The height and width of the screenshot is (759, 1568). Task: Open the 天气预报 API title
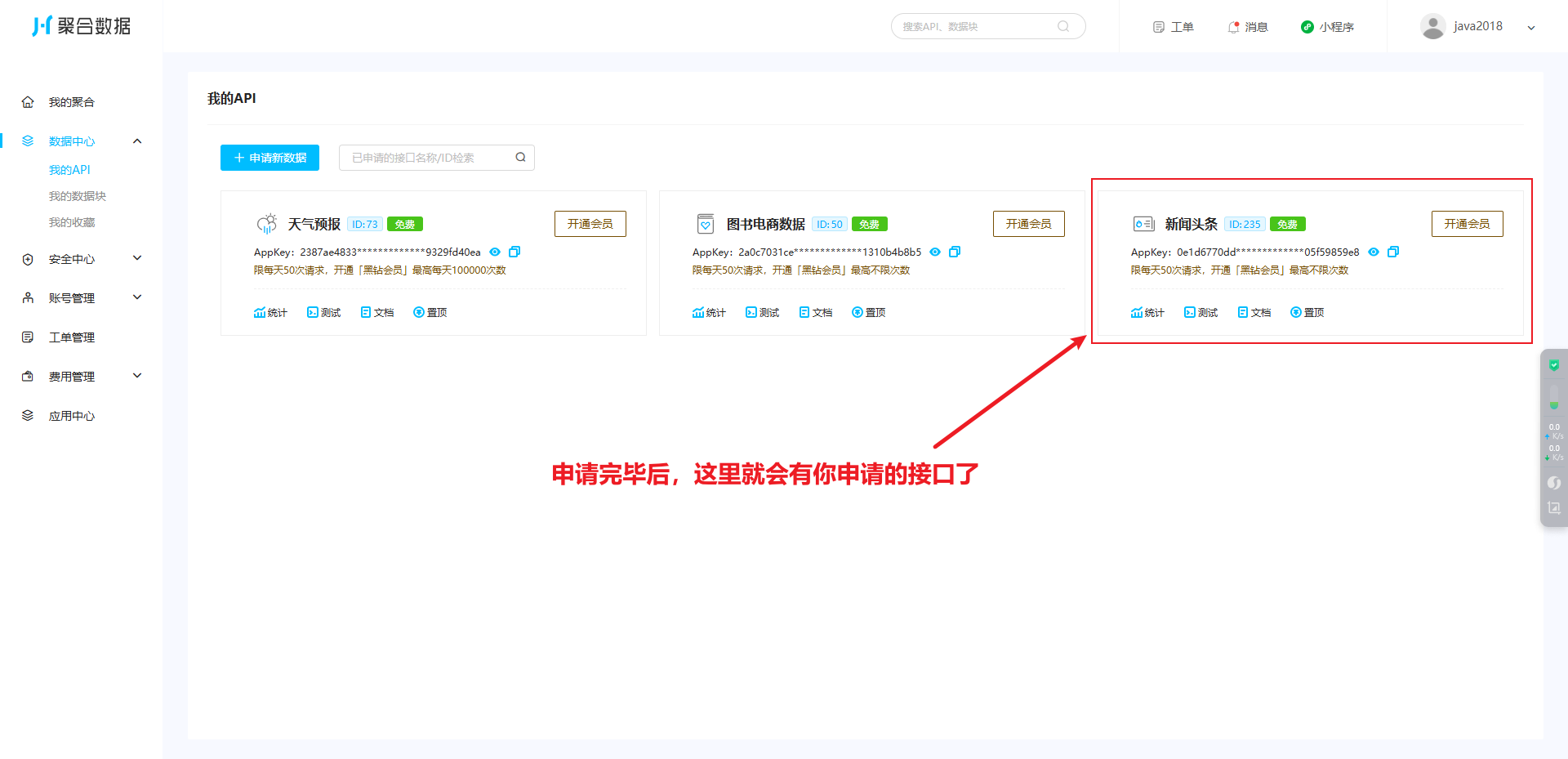tap(314, 224)
